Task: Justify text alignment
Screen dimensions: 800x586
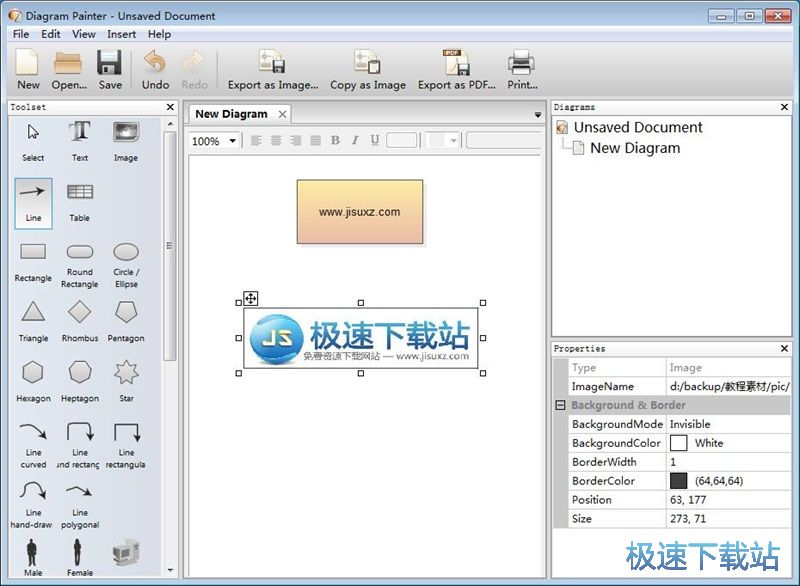Action: (x=316, y=140)
